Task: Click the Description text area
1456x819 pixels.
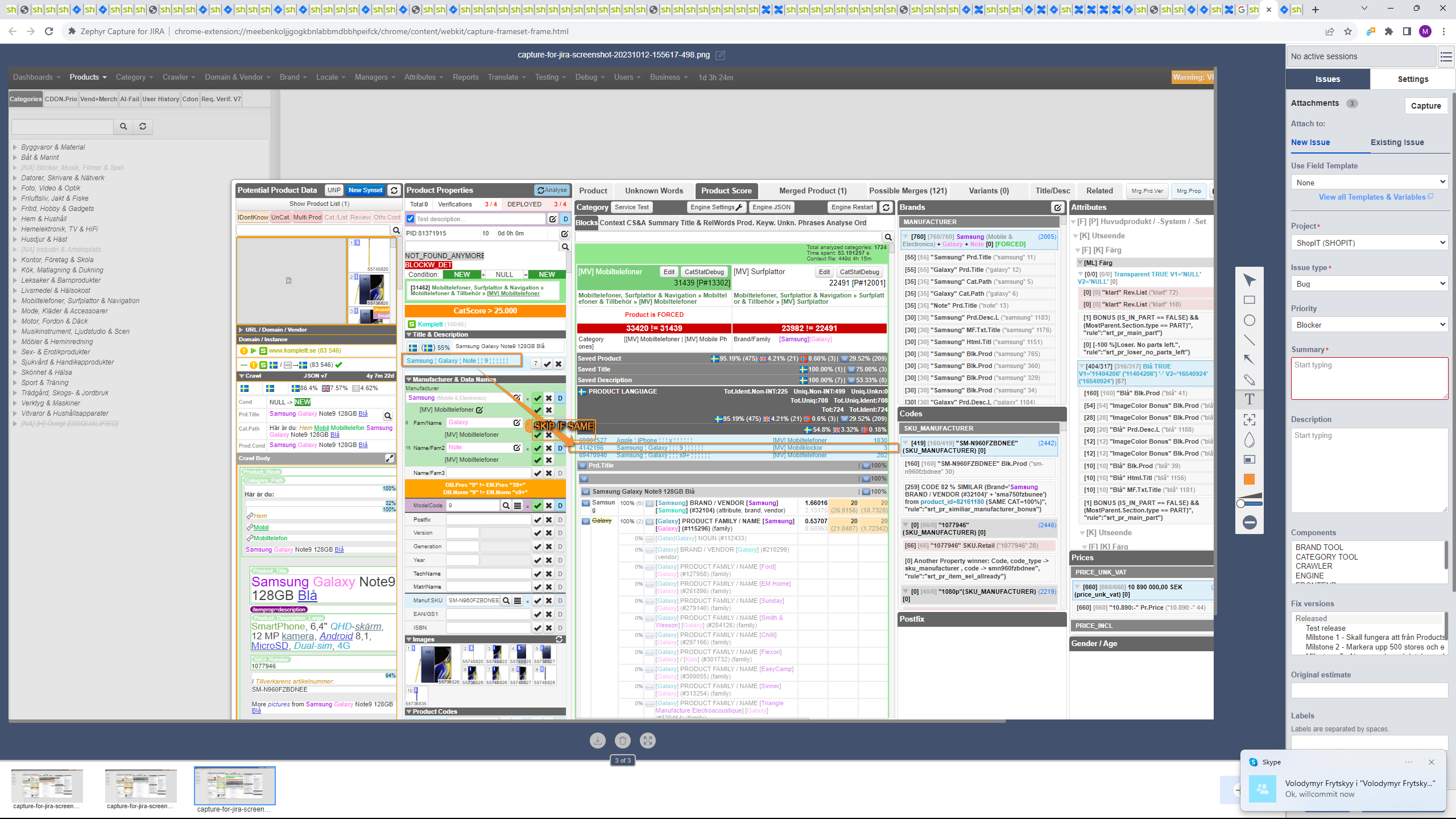Action: pyautogui.click(x=1369, y=470)
